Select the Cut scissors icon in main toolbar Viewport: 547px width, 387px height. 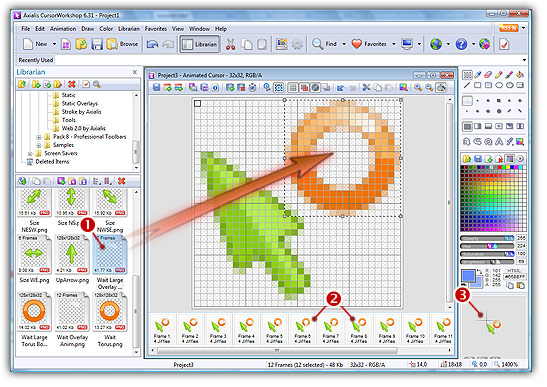coord(230,44)
